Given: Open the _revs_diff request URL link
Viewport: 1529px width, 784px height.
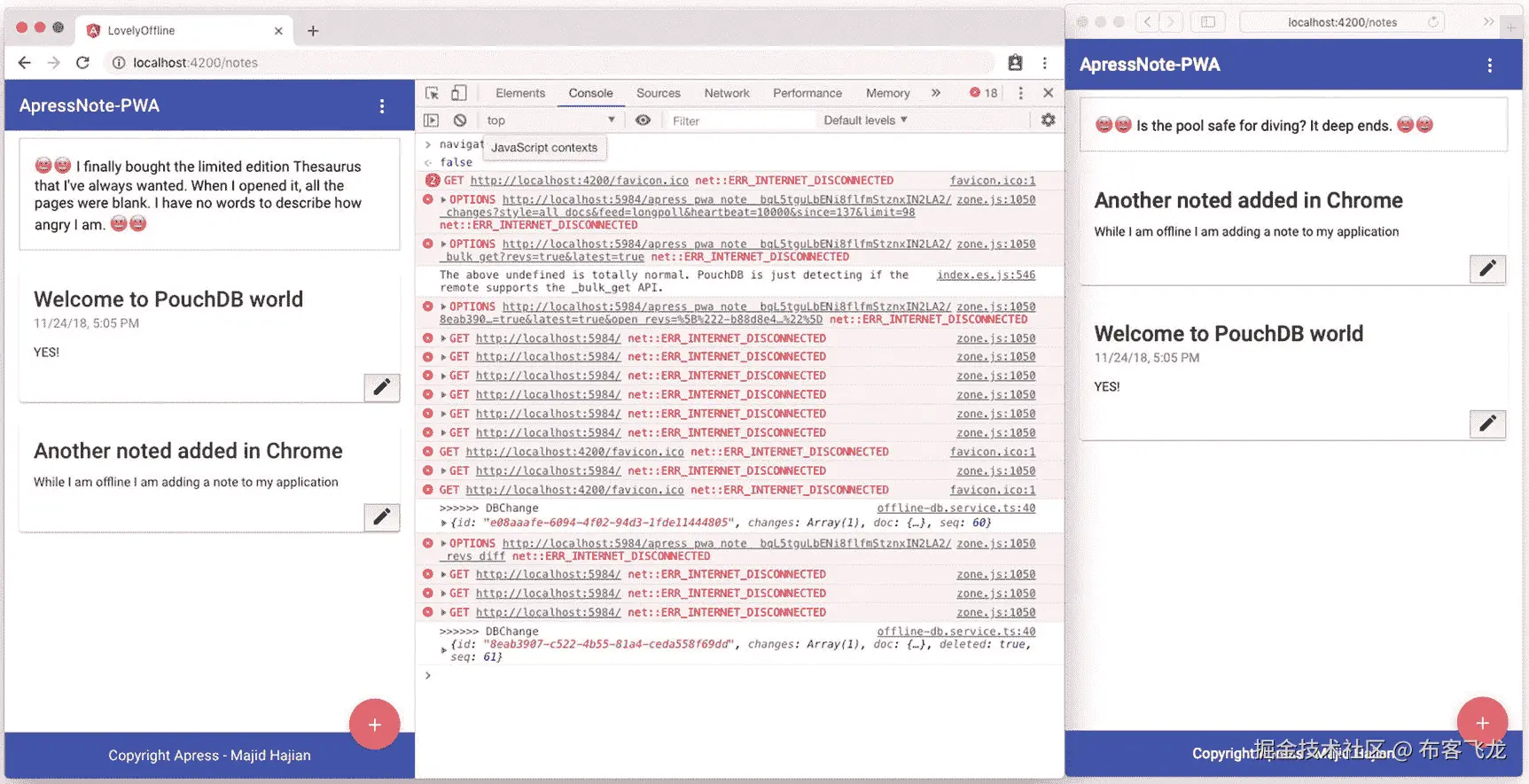Looking at the screenshot, I should [x=695, y=550].
